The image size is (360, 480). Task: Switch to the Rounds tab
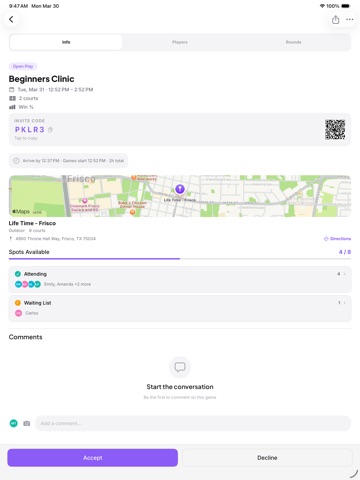click(293, 42)
